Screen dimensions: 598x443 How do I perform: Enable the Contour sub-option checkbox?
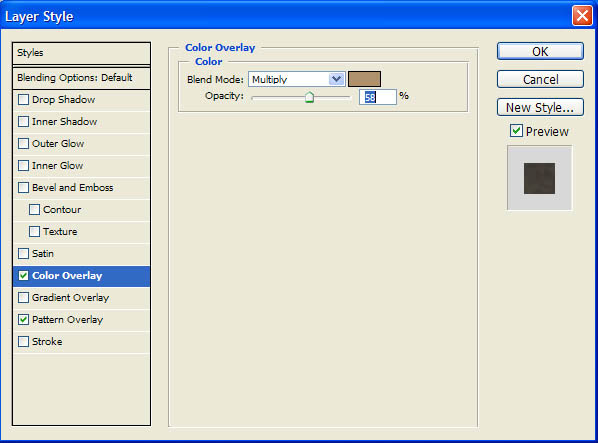[34, 210]
